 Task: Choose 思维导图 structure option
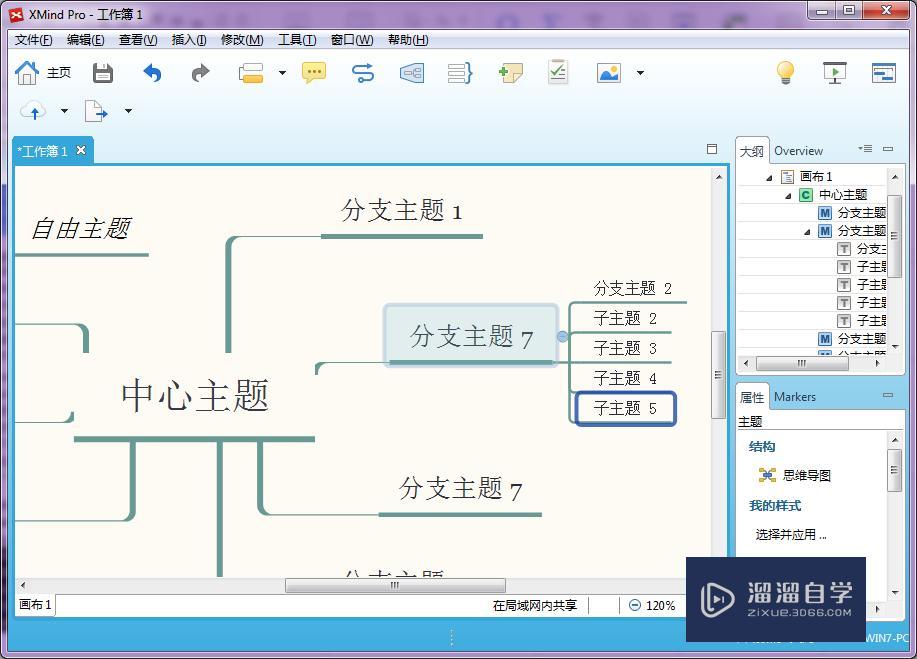point(795,475)
